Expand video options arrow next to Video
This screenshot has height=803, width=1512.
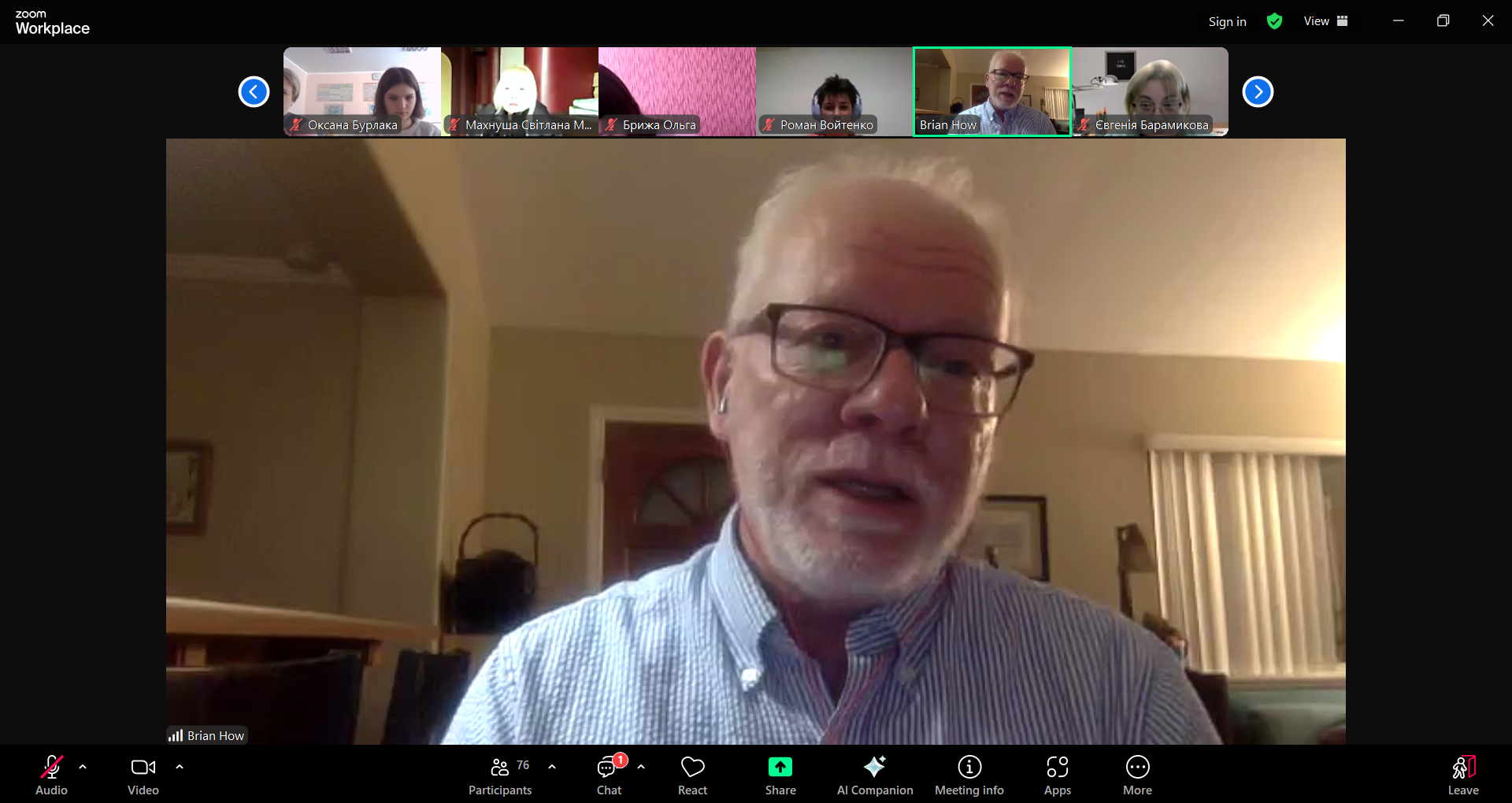click(180, 766)
